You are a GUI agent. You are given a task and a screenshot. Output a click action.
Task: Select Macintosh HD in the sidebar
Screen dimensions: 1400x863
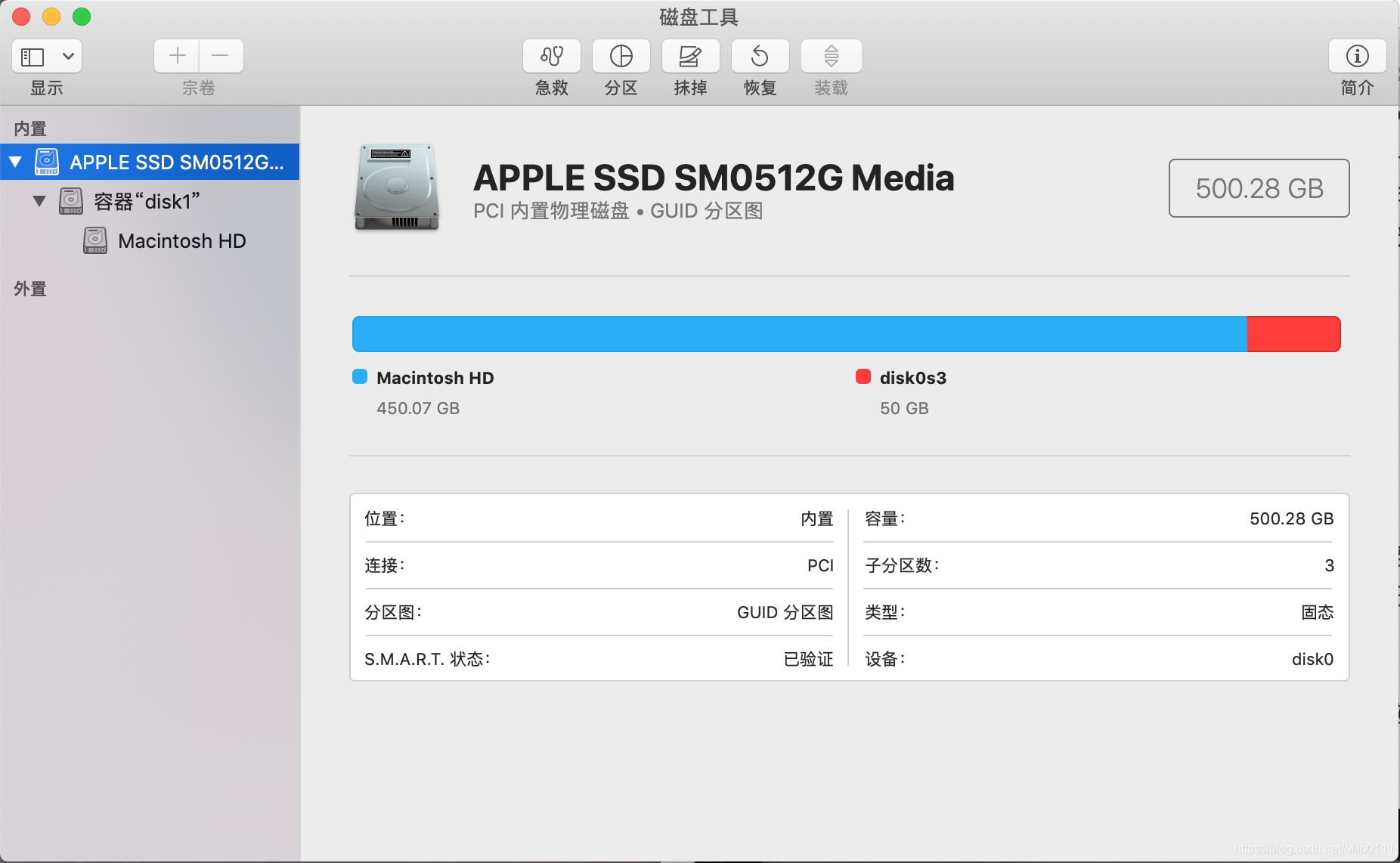pyautogui.click(x=150, y=240)
